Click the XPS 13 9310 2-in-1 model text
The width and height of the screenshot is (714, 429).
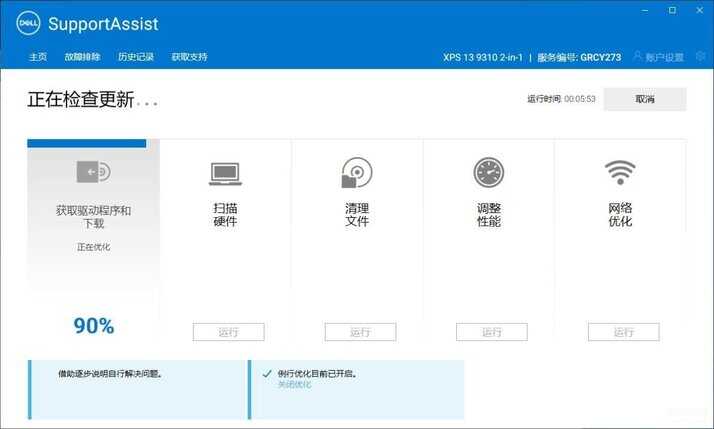pyautogui.click(x=483, y=57)
